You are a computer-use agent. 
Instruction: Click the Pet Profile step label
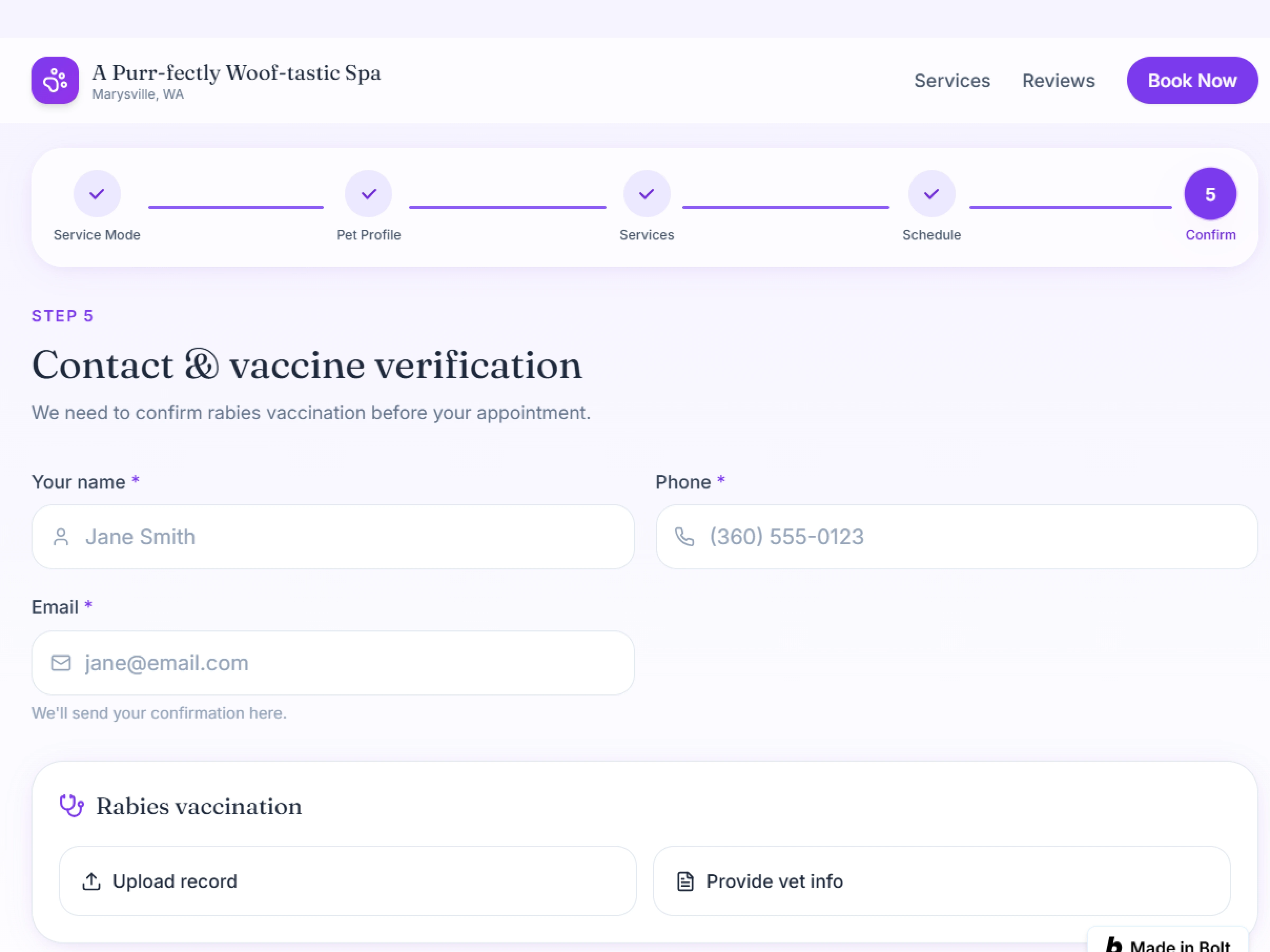click(x=369, y=235)
